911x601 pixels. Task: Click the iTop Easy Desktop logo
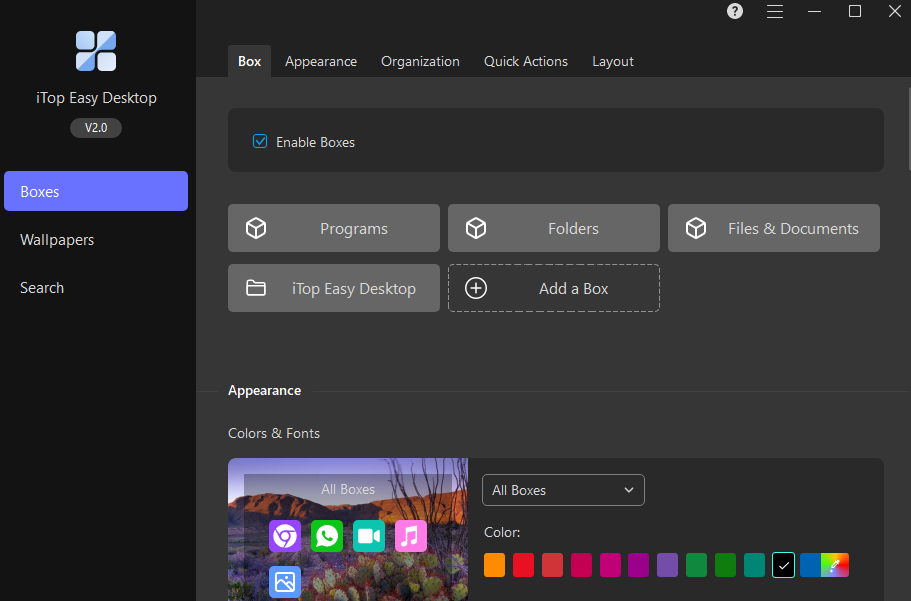pos(96,51)
